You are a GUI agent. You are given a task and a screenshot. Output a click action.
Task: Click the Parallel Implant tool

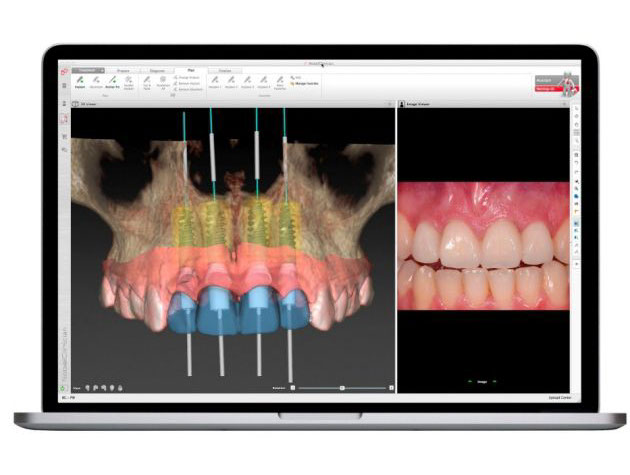click(x=130, y=83)
